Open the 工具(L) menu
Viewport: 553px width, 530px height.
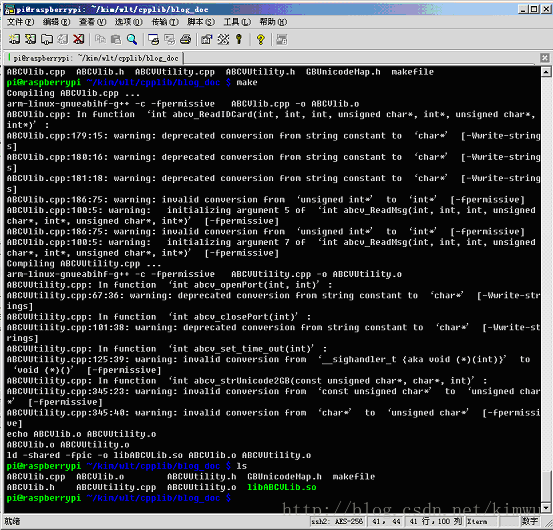point(237,22)
